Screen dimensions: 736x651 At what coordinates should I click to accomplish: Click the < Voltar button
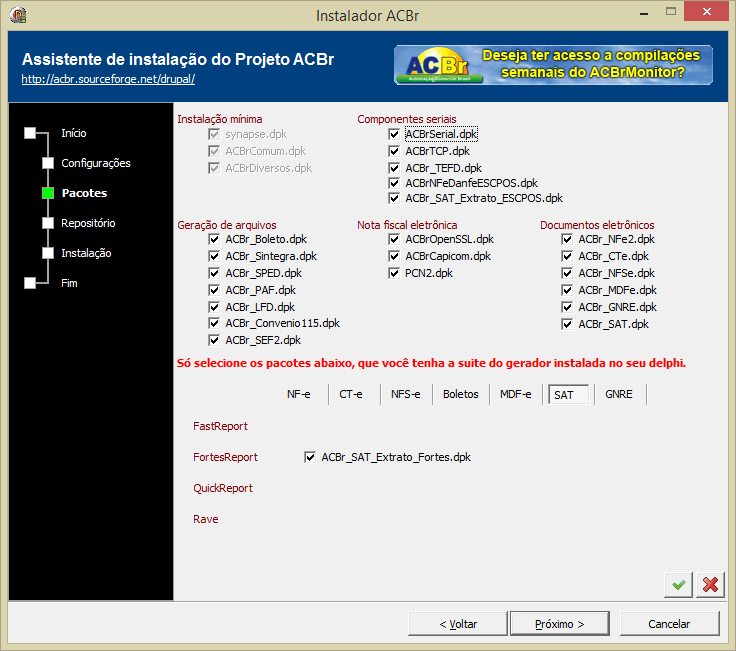458,624
